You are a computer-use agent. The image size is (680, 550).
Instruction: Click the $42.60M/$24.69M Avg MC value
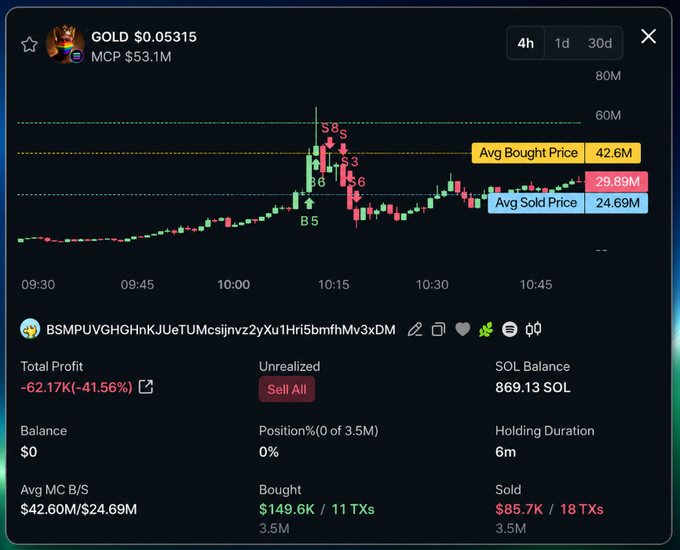click(x=78, y=509)
